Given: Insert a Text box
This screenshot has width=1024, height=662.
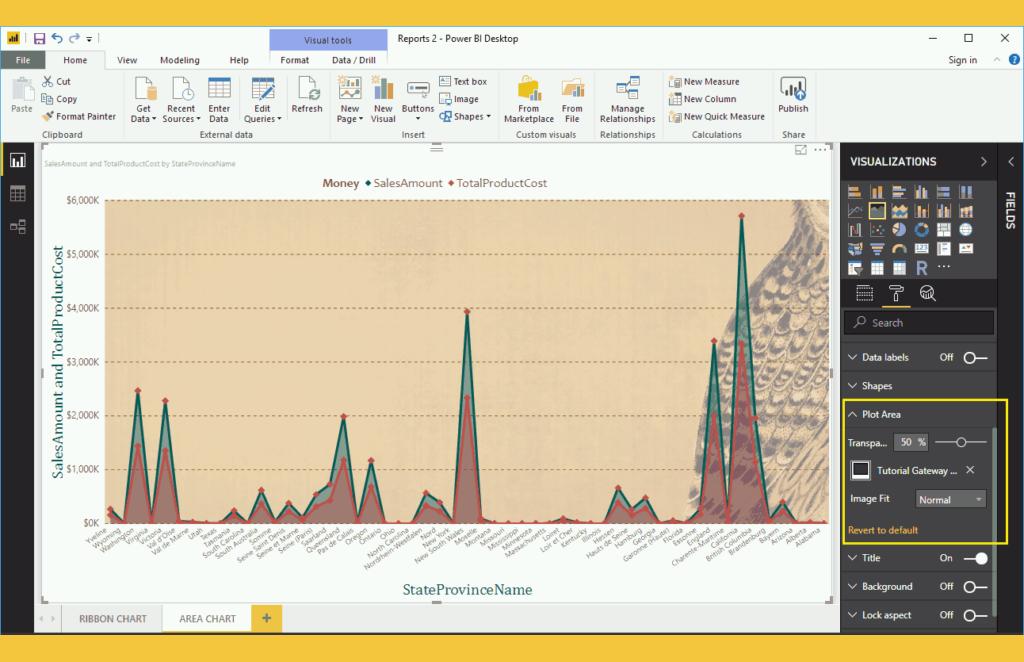Looking at the screenshot, I should click(x=463, y=82).
